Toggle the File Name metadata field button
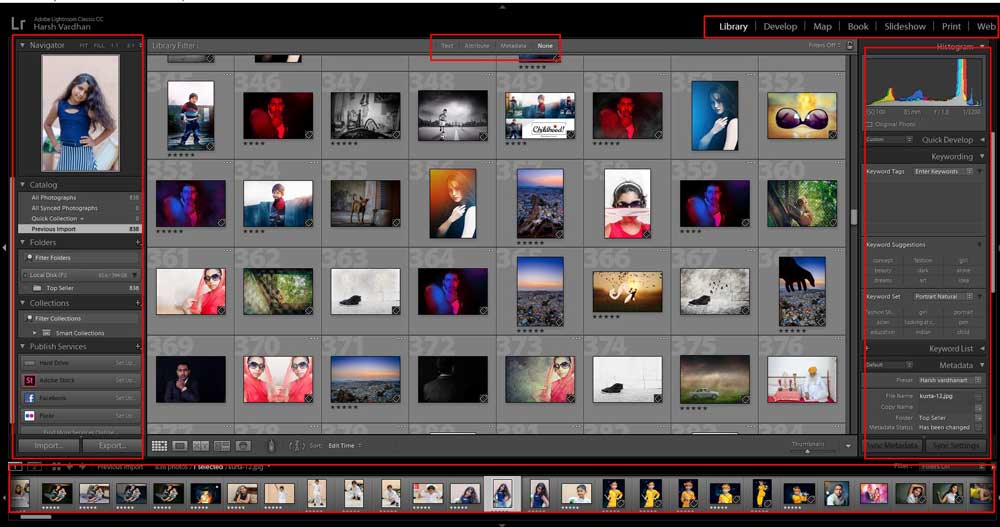 coord(978,396)
